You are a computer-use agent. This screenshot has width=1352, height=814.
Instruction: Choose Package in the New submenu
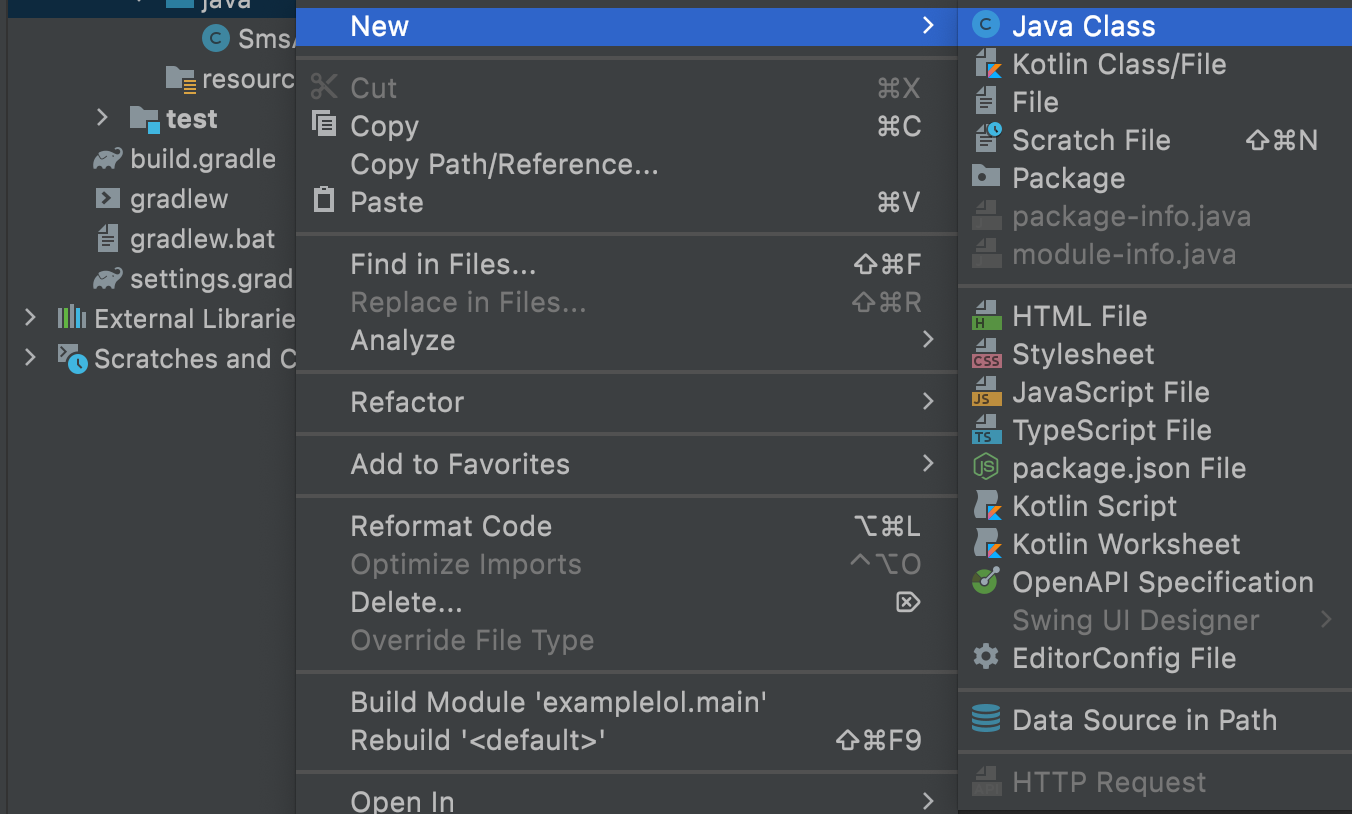1155,178
